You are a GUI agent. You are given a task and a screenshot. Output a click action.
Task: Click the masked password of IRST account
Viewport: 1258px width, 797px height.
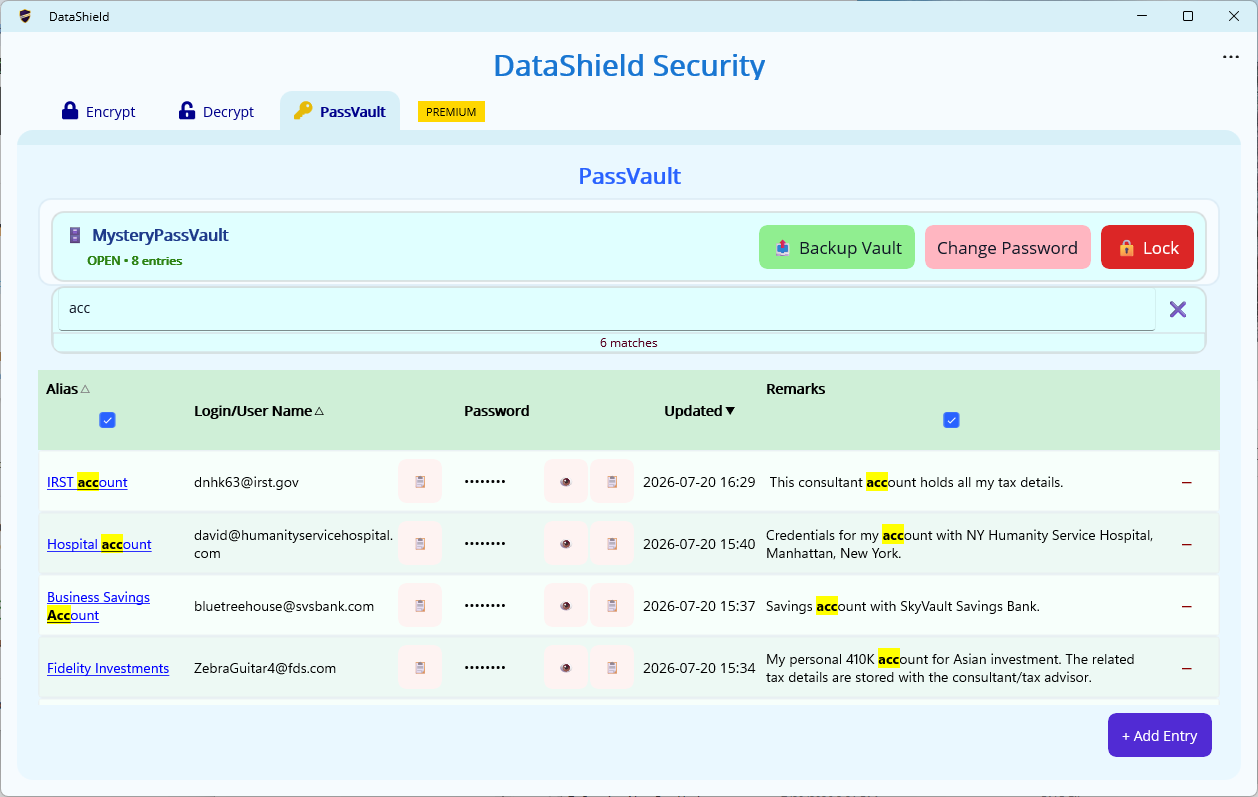click(485, 482)
